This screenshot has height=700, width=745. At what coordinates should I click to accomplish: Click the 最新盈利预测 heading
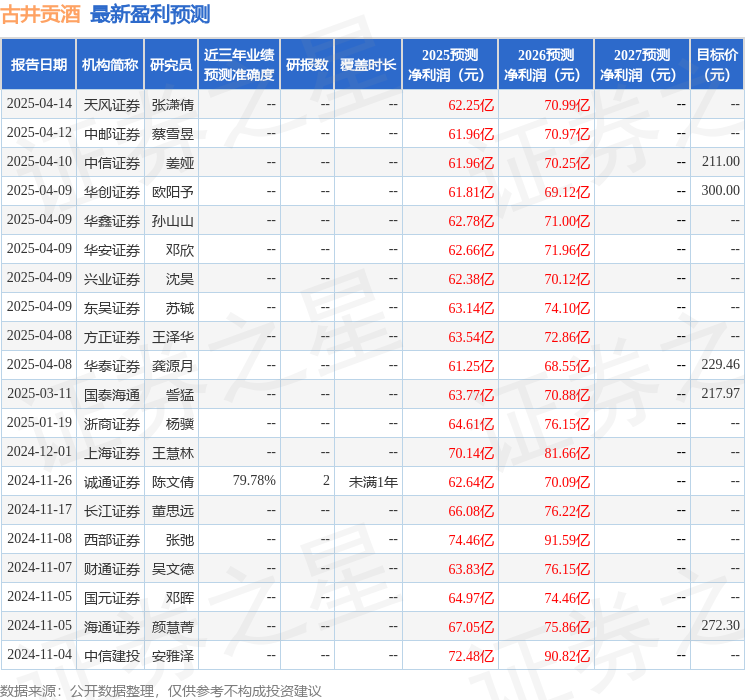click(x=150, y=14)
